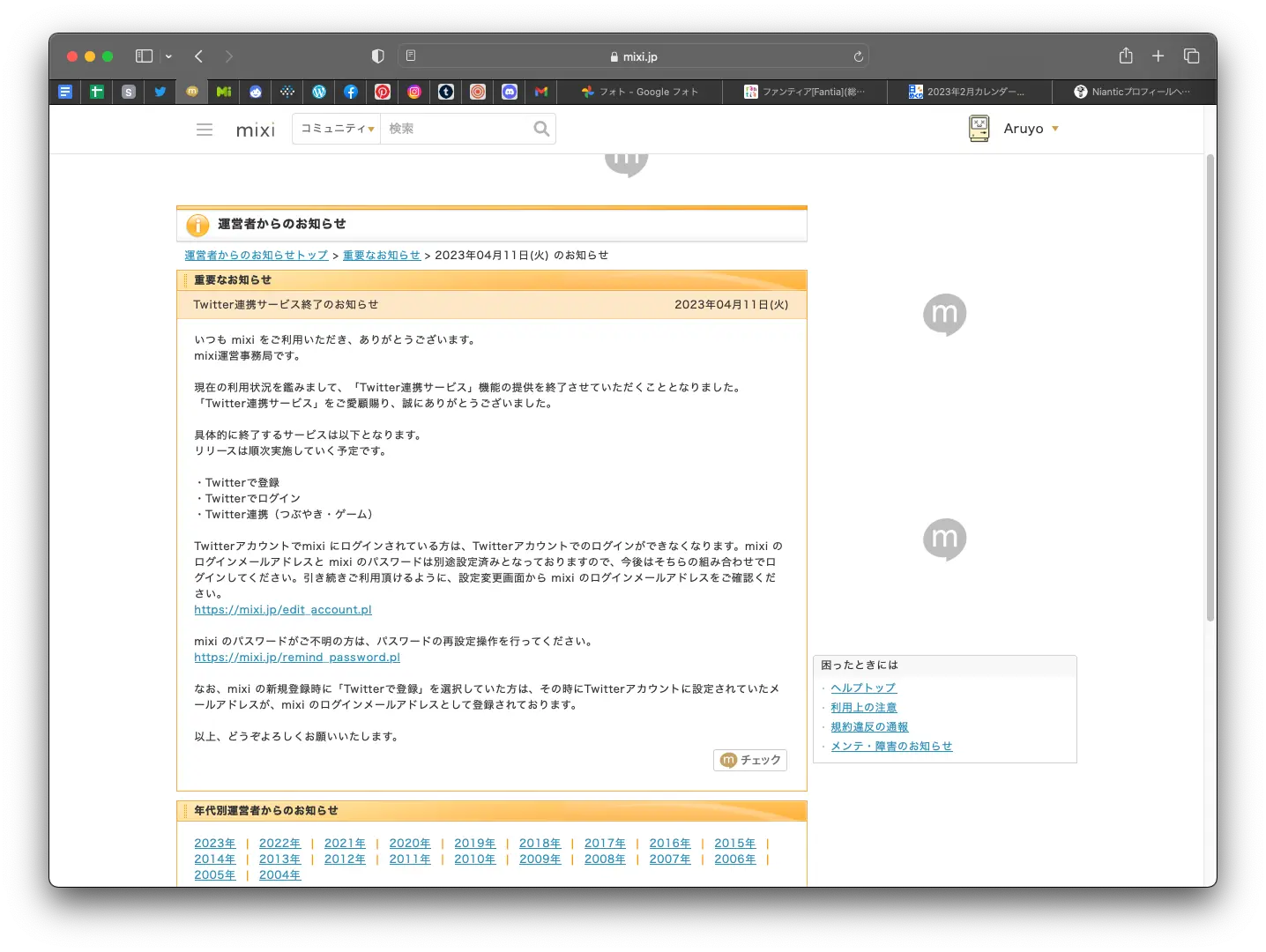Toggle Reader view in address bar
The width and height of the screenshot is (1266, 952).
(x=411, y=56)
